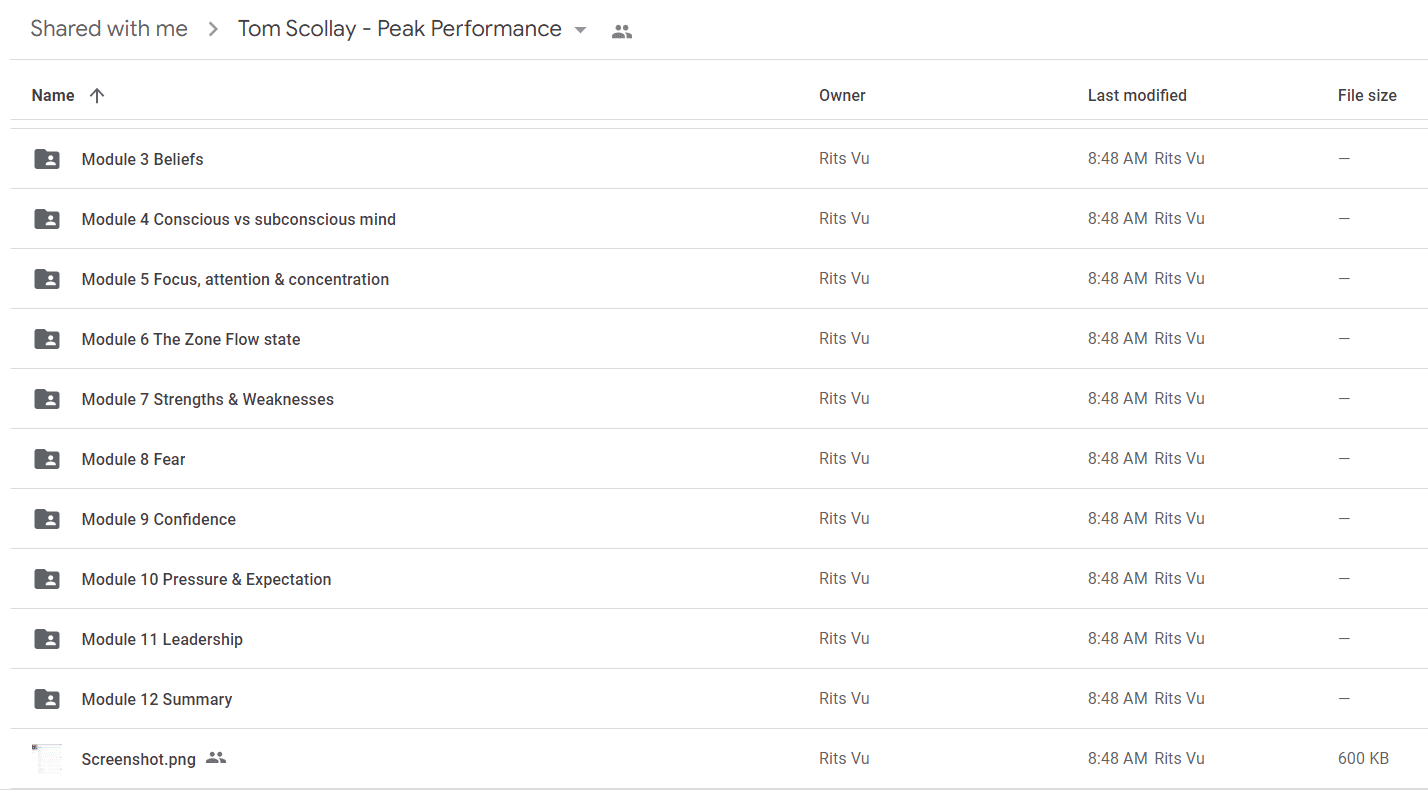
Task: Click the Module 12 Summary folder icon
Action: pyautogui.click(x=47, y=699)
